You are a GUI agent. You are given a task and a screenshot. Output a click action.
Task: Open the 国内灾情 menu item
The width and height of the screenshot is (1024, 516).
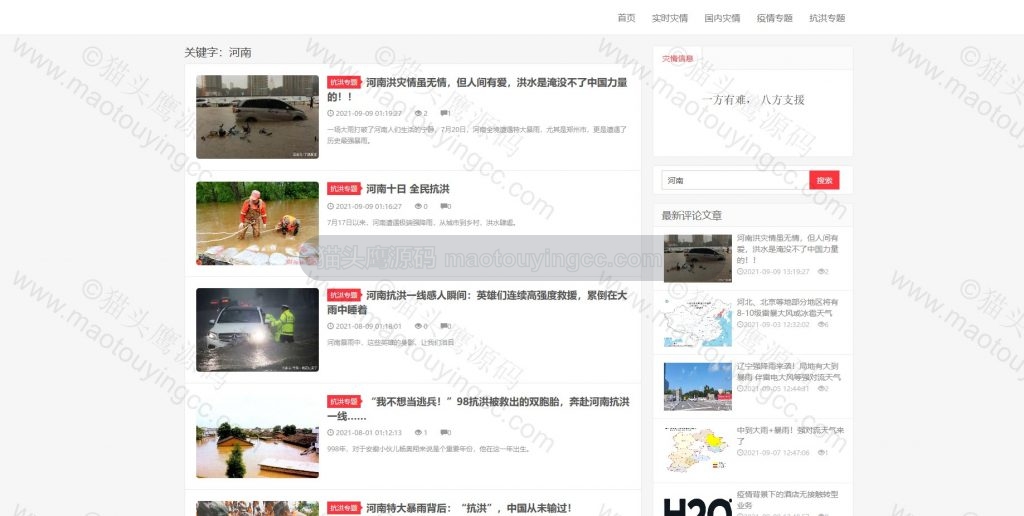722,18
